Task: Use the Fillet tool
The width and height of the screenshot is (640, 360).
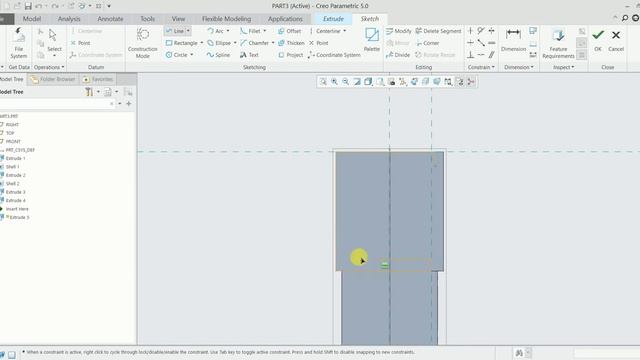Action: pos(250,31)
